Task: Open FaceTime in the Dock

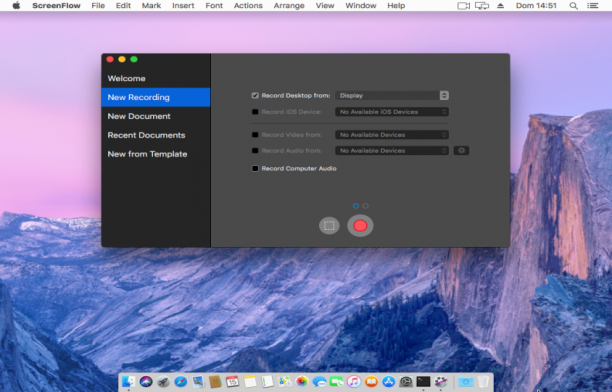Action: [x=336, y=381]
